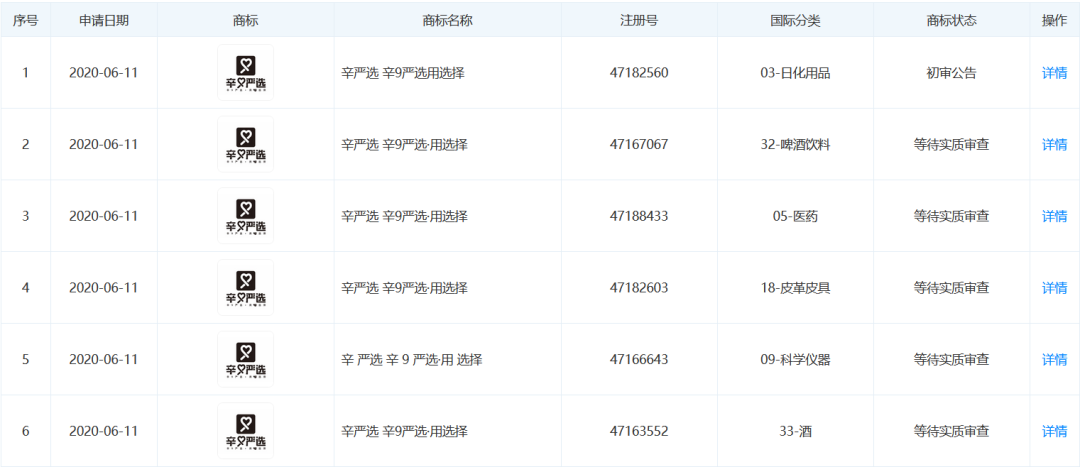
Task: Click trademark logo for 33-酒 row
Action: click(x=245, y=432)
